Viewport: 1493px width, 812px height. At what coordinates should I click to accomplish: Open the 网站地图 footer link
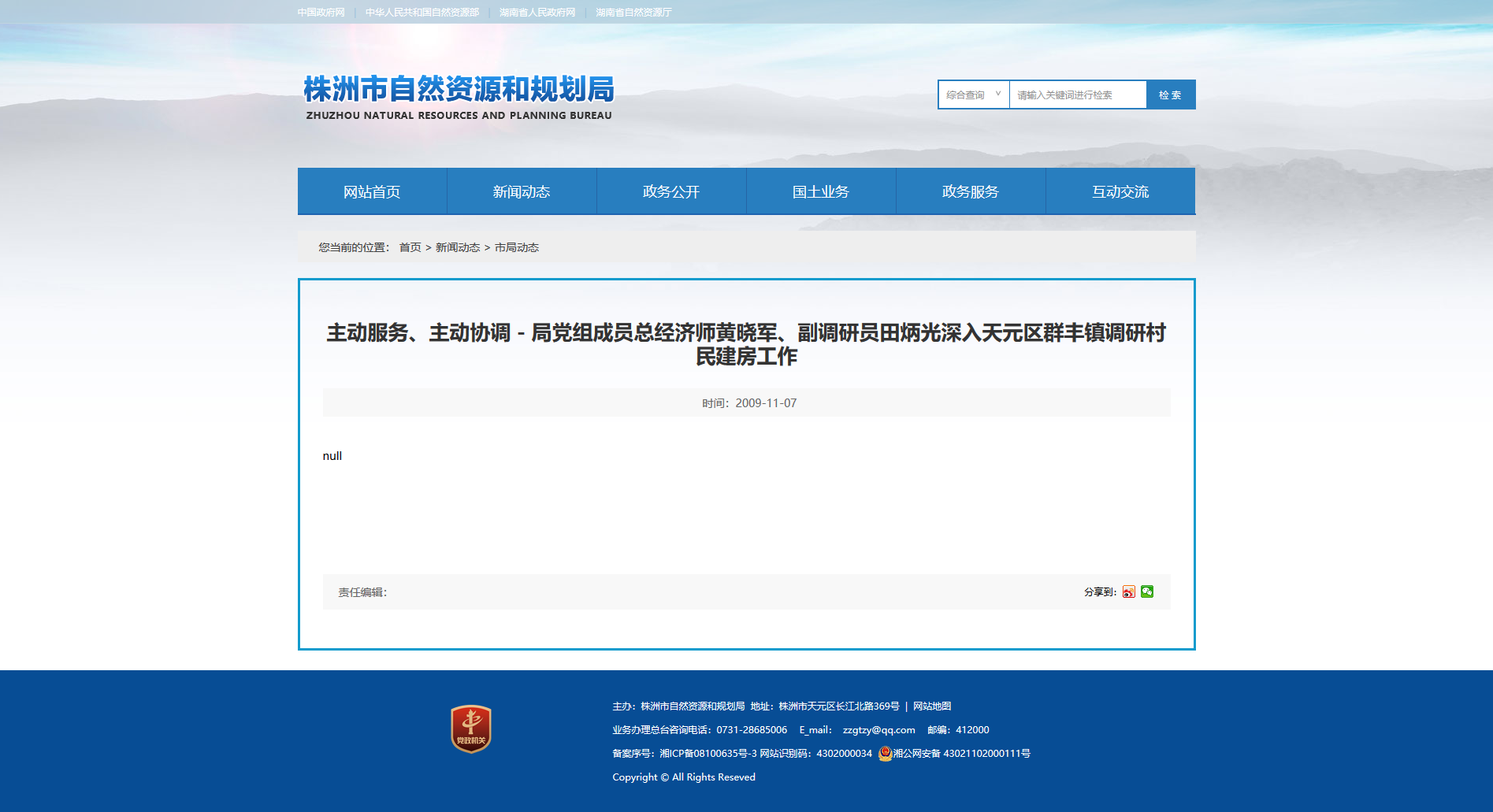click(x=932, y=706)
